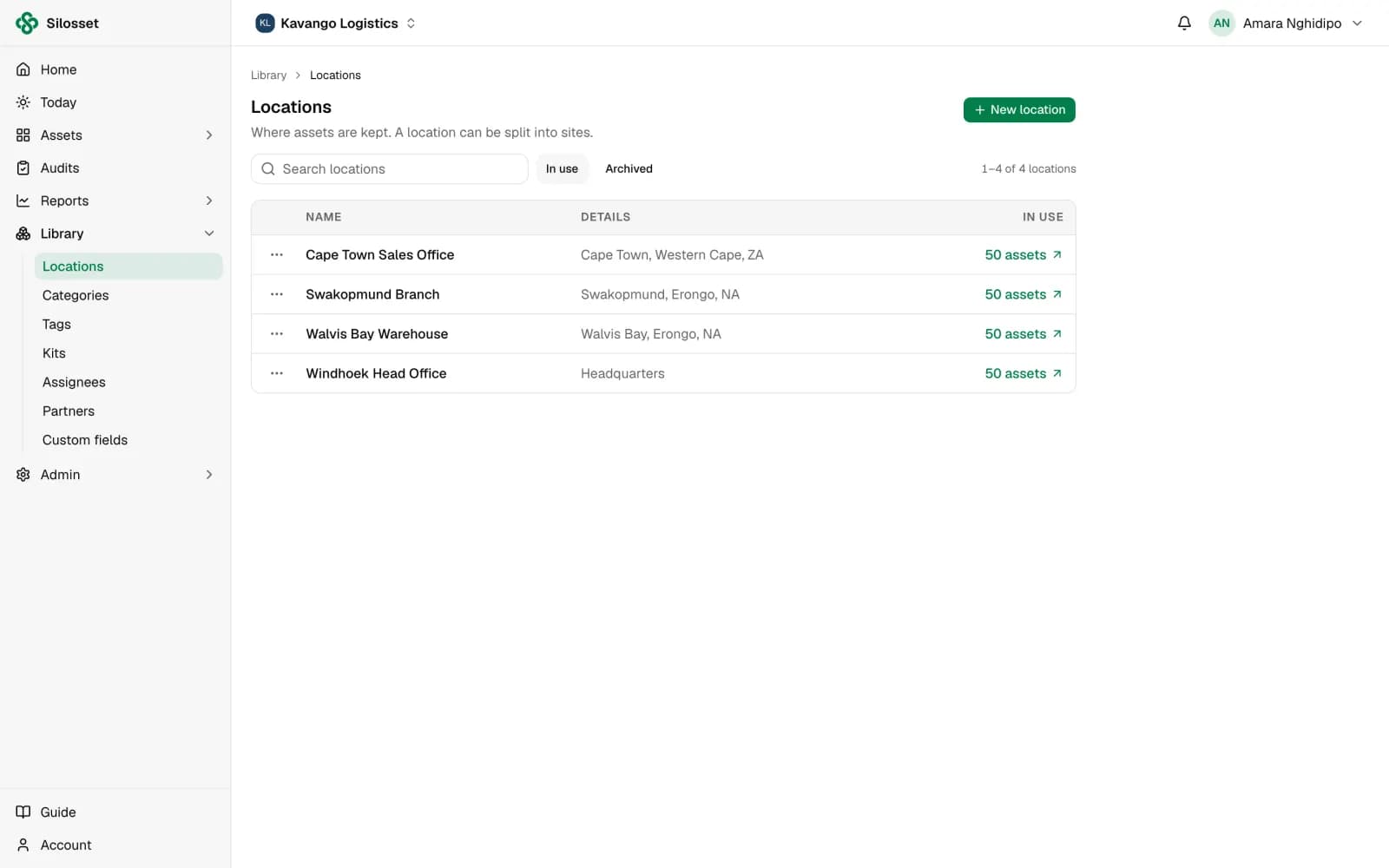Open Amara Nghidipo user menu chevron
Image resolution: width=1389 pixels, height=868 pixels.
tap(1357, 23)
